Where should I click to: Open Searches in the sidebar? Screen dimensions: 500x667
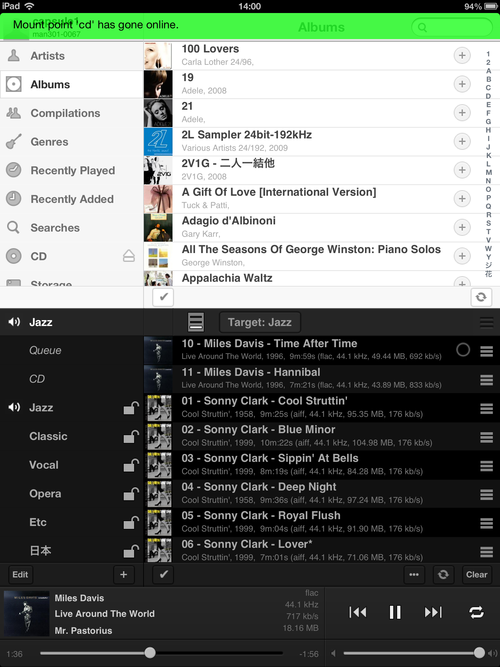coord(71,228)
